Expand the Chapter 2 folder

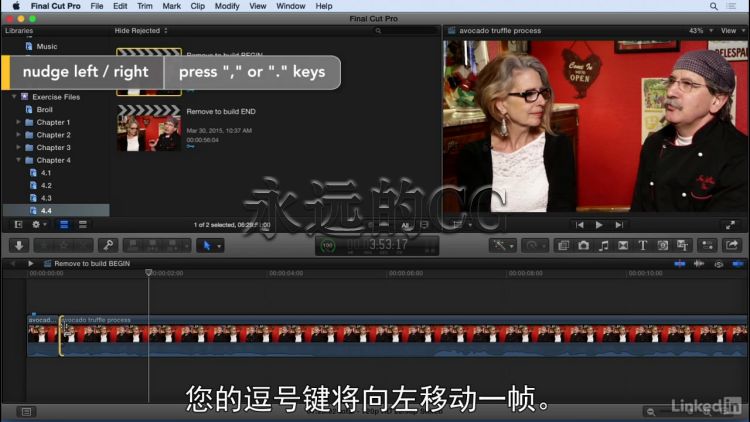coord(18,135)
